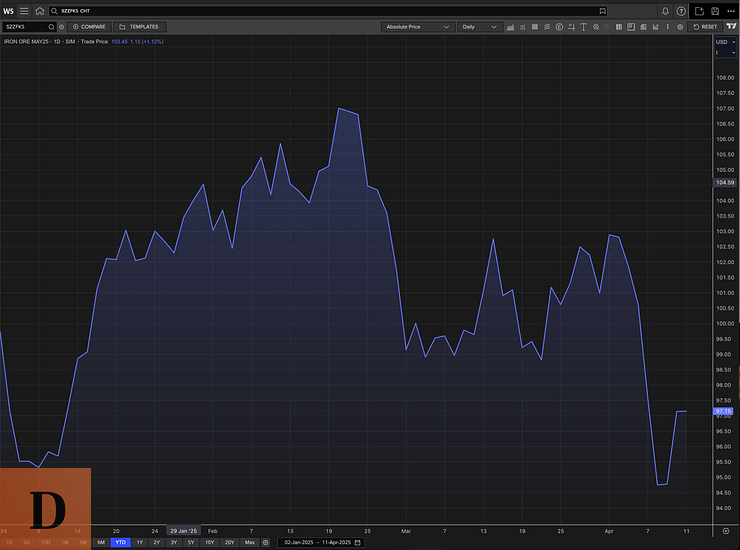This screenshot has width=740, height=550.
Task: Expand the Absolute Price dropdown
Action: pyautogui.click(x=417, y=27)
